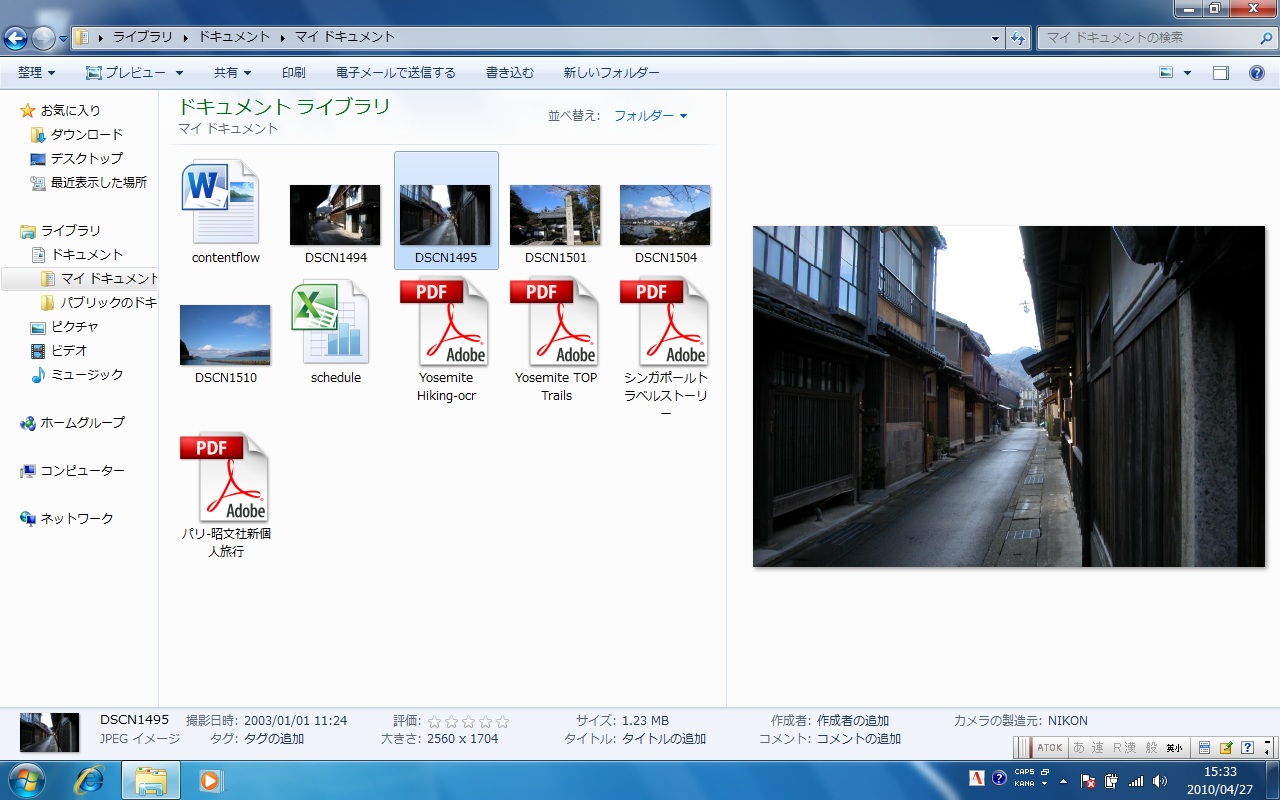1280x800 pixels.
Task: Click the Back navigation arrow
Action: point(15,38)
